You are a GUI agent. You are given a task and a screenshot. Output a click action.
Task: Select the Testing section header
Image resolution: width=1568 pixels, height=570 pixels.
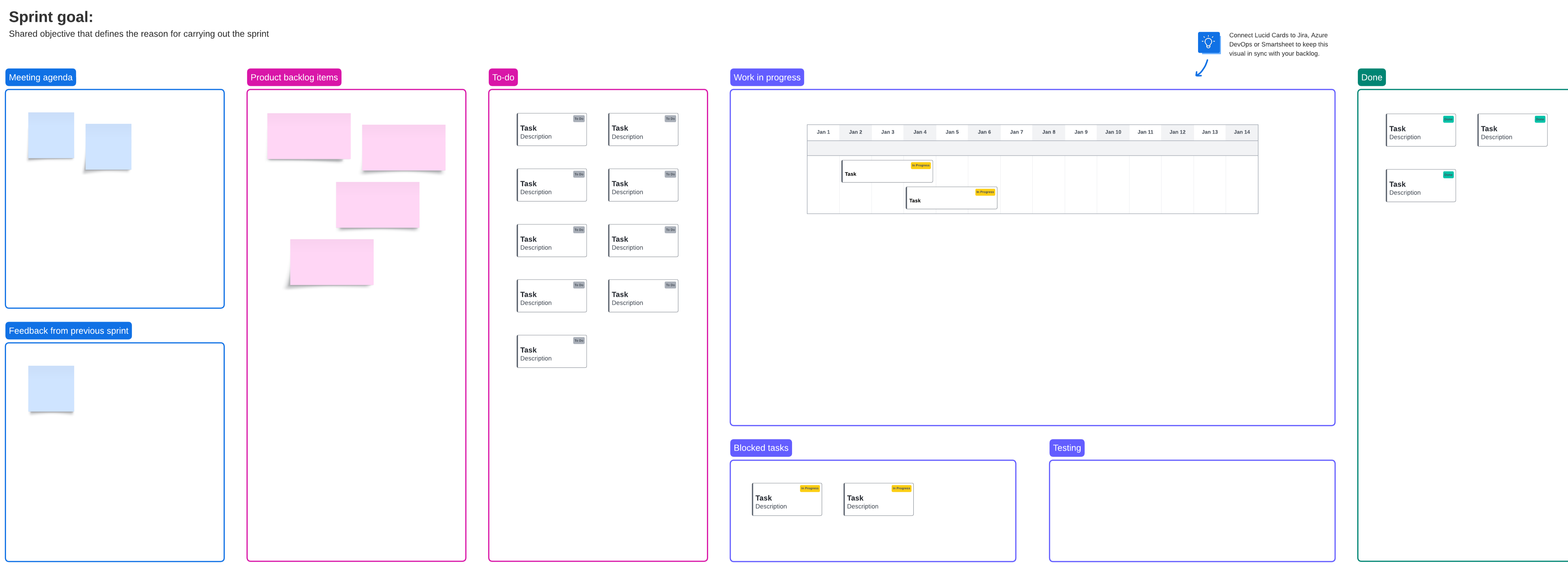pos(1066,448)
